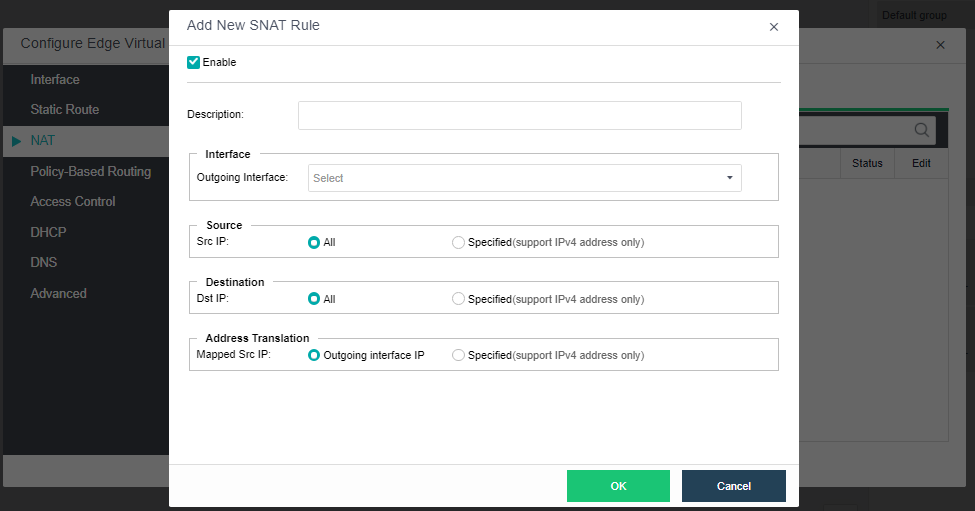Click the search magnifier icon
This screenshot has width=975, height=511.
tap(921, 130)
